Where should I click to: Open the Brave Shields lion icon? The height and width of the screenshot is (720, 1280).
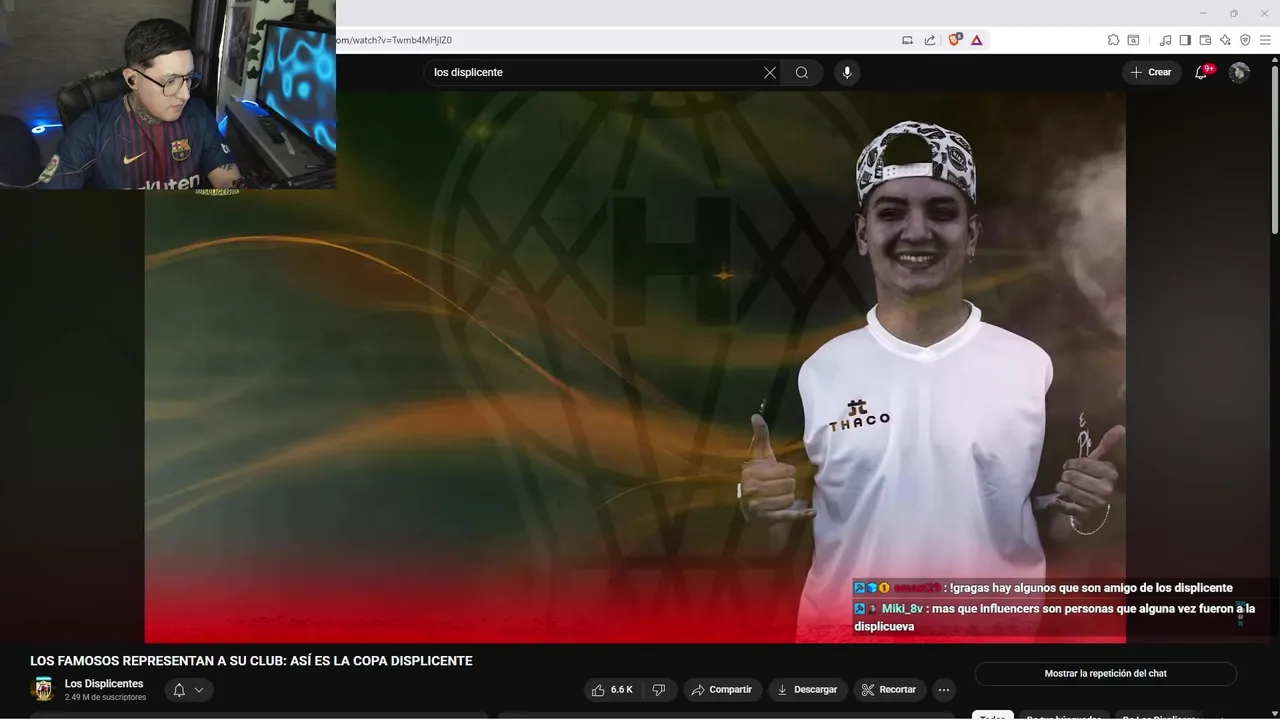[954, 40]
